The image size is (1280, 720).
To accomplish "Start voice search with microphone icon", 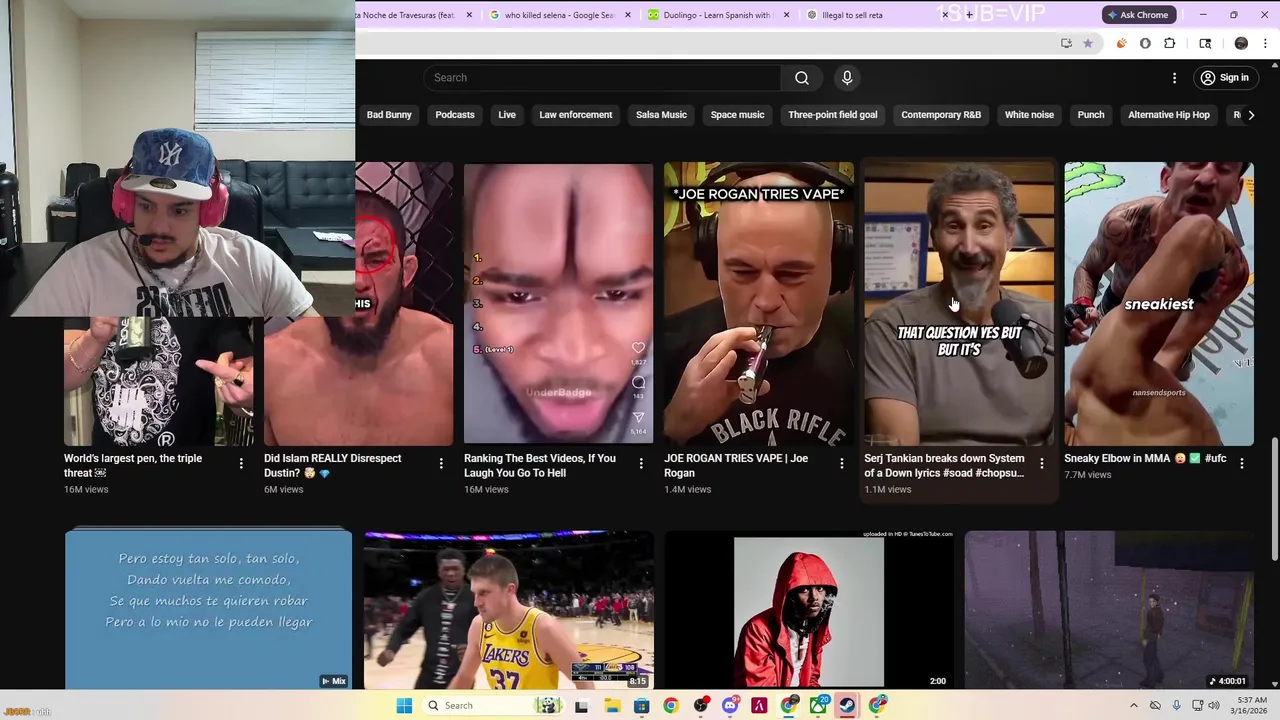I will coord(847,78).
